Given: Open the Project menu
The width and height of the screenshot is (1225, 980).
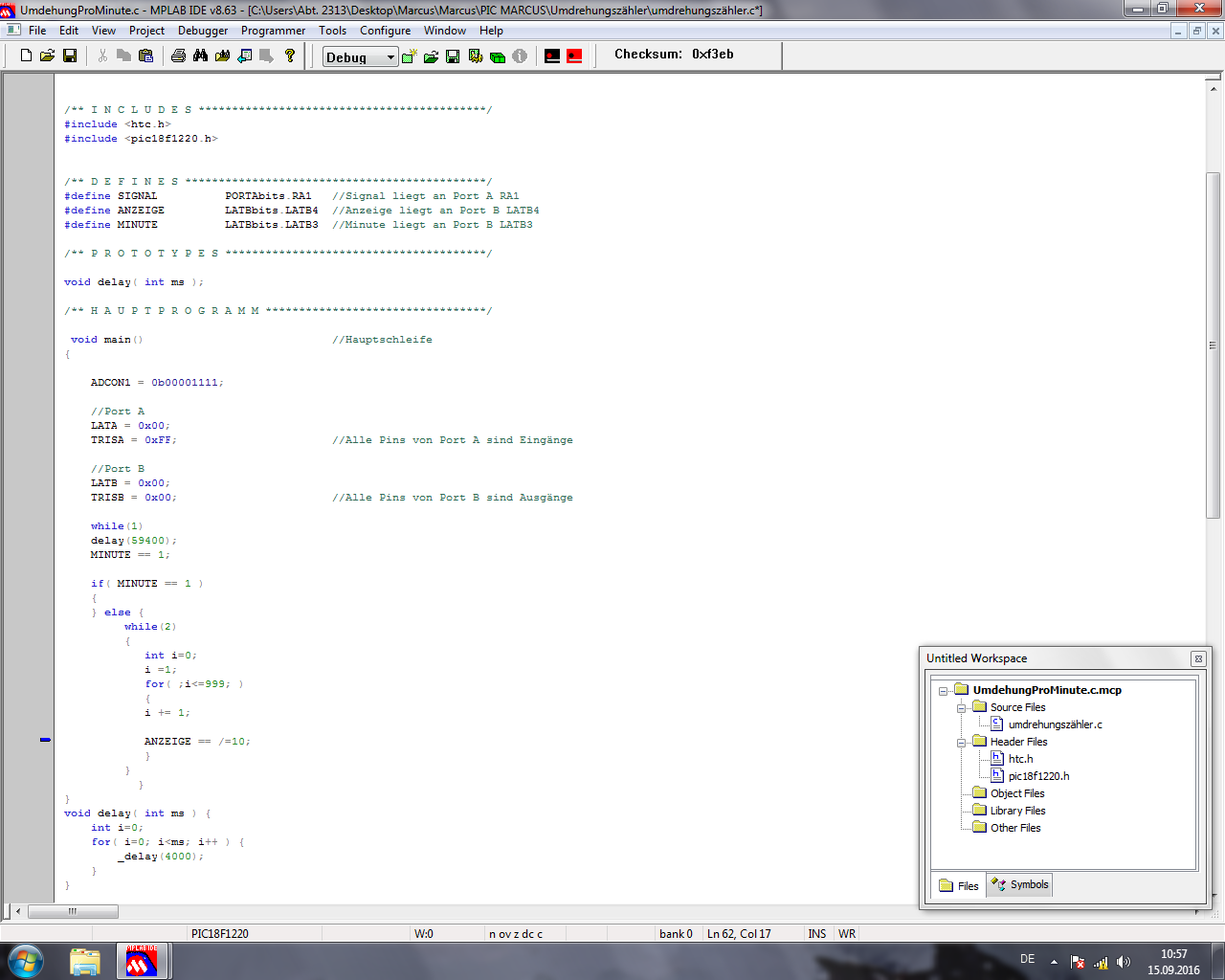Looking at the screenshot, I should click(x=147, y=31).
